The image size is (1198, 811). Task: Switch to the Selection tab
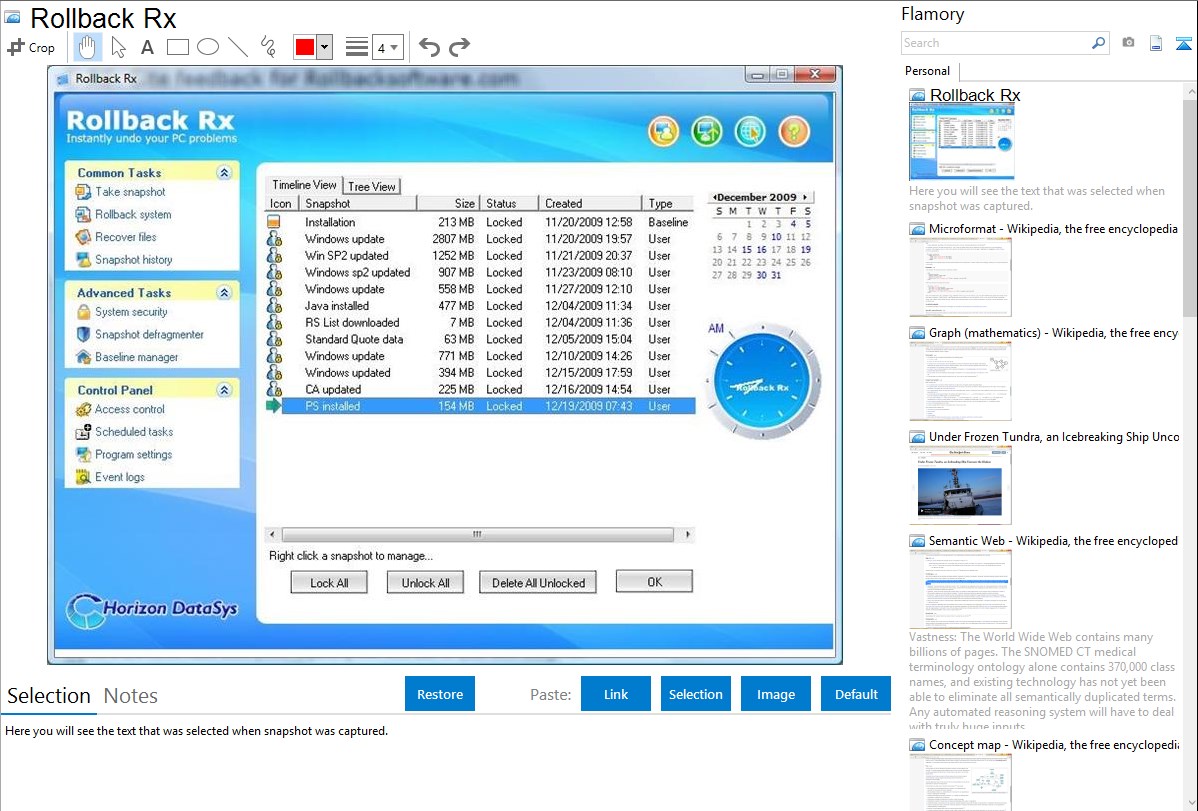(49, 696)
